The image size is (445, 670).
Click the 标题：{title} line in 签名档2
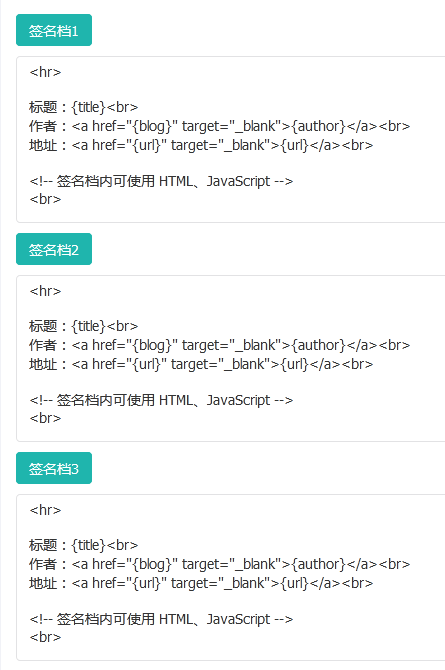tap(83, 326)
